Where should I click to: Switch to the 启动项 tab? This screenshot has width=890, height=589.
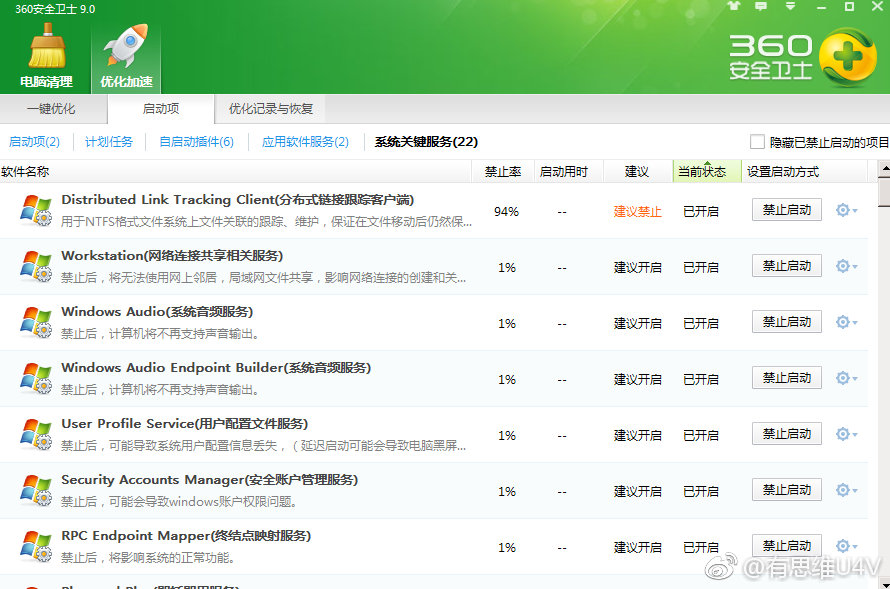point(161,109)
